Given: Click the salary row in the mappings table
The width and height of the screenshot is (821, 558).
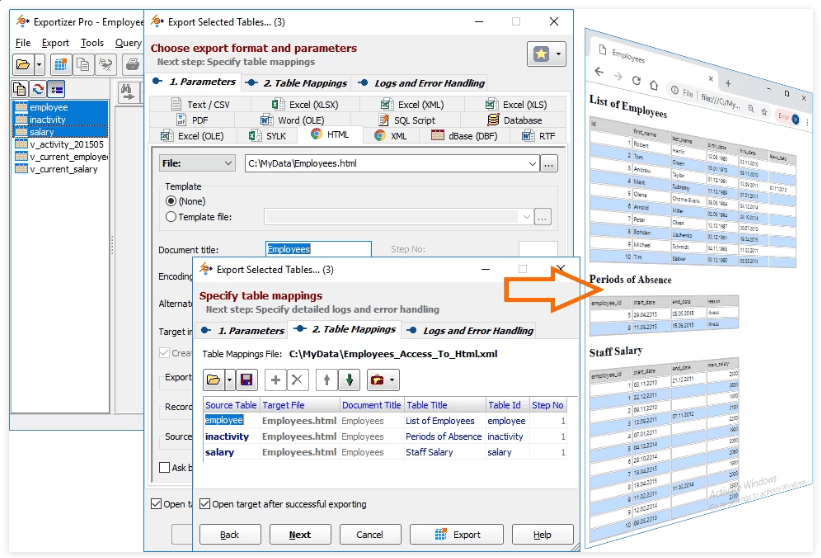Looking at the screenshot, I should click(385, 452).
